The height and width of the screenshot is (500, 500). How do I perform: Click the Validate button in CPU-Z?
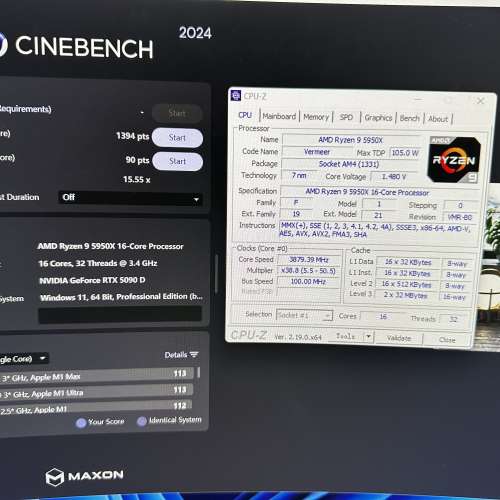click(x=399, y=338)
